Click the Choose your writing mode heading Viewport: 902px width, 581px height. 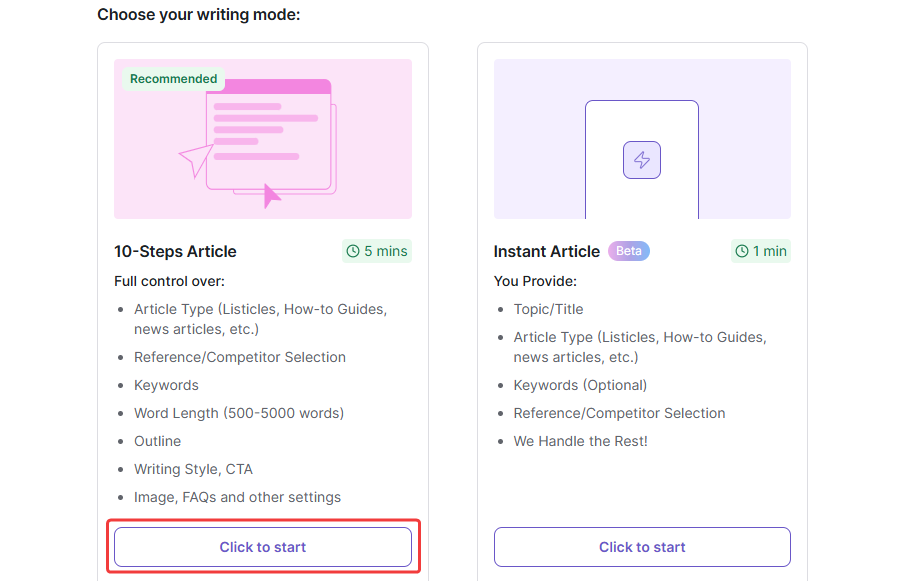pos(199,15)
